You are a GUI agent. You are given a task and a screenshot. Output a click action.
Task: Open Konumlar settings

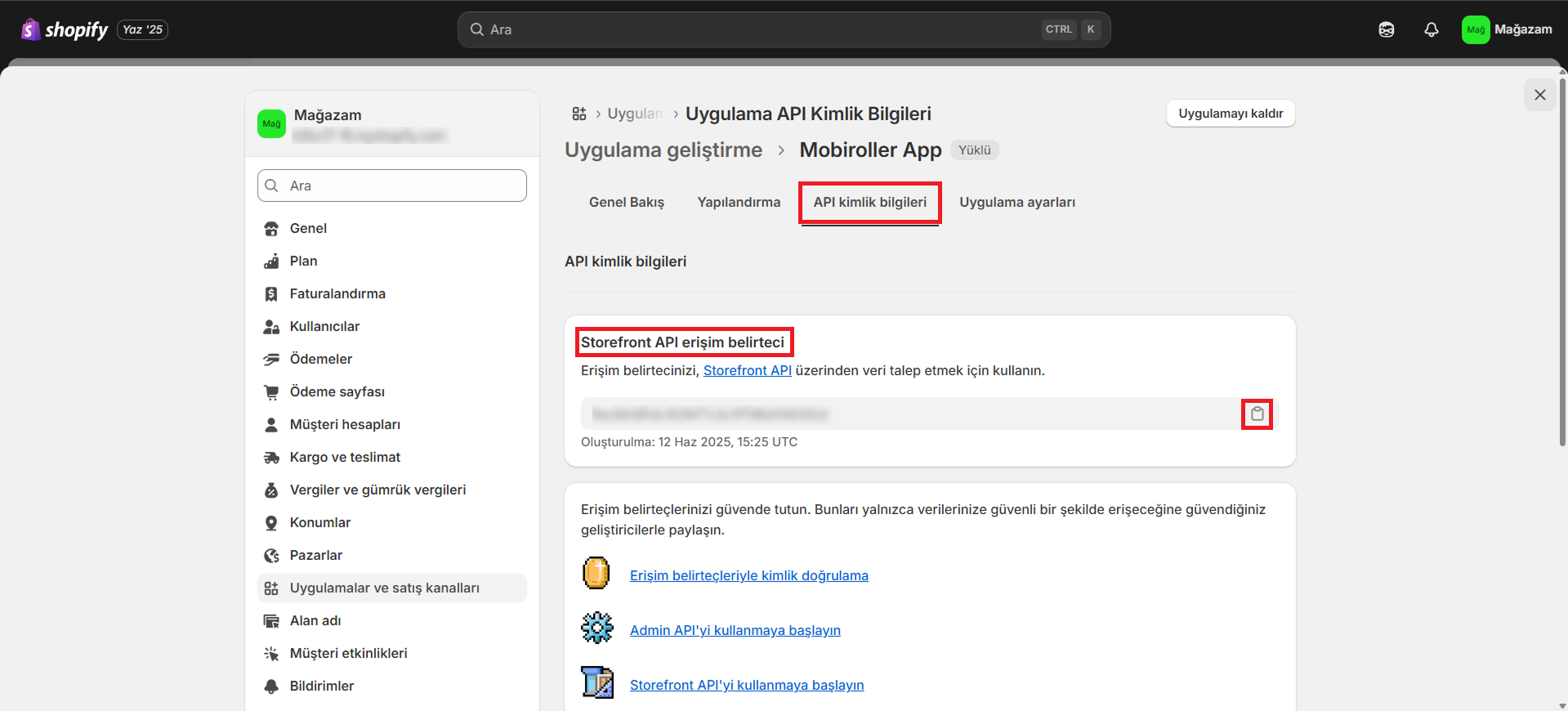pyautogui.click(x=392, y=523)
